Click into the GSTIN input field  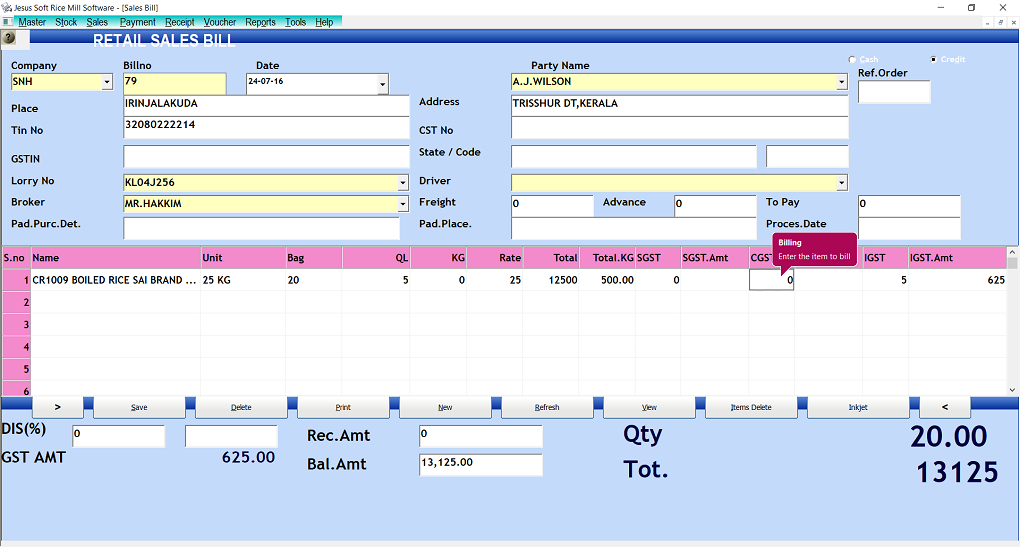coord(266,157)
